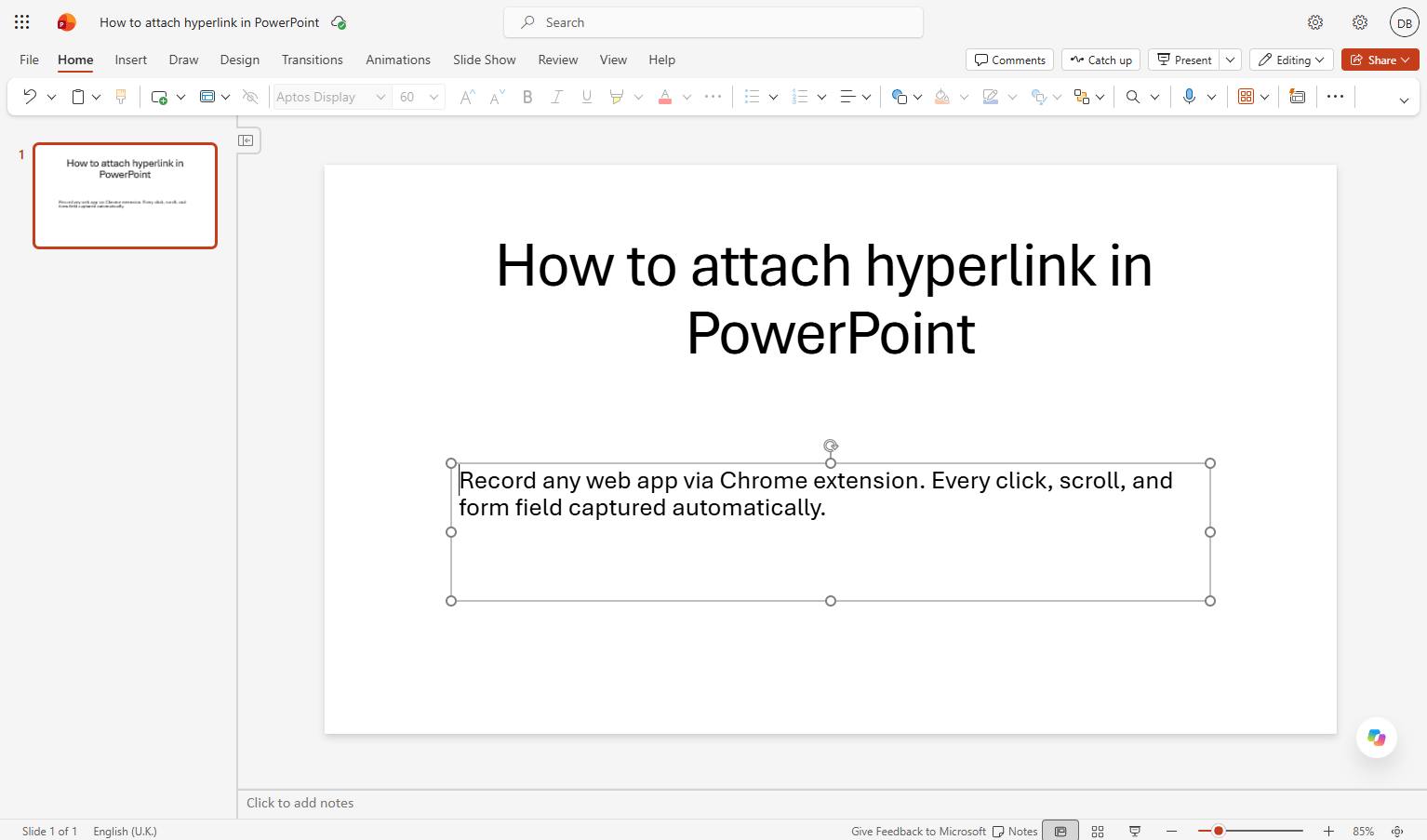Click the New Slide icon

pyautogui.click(x=159, y=97)
